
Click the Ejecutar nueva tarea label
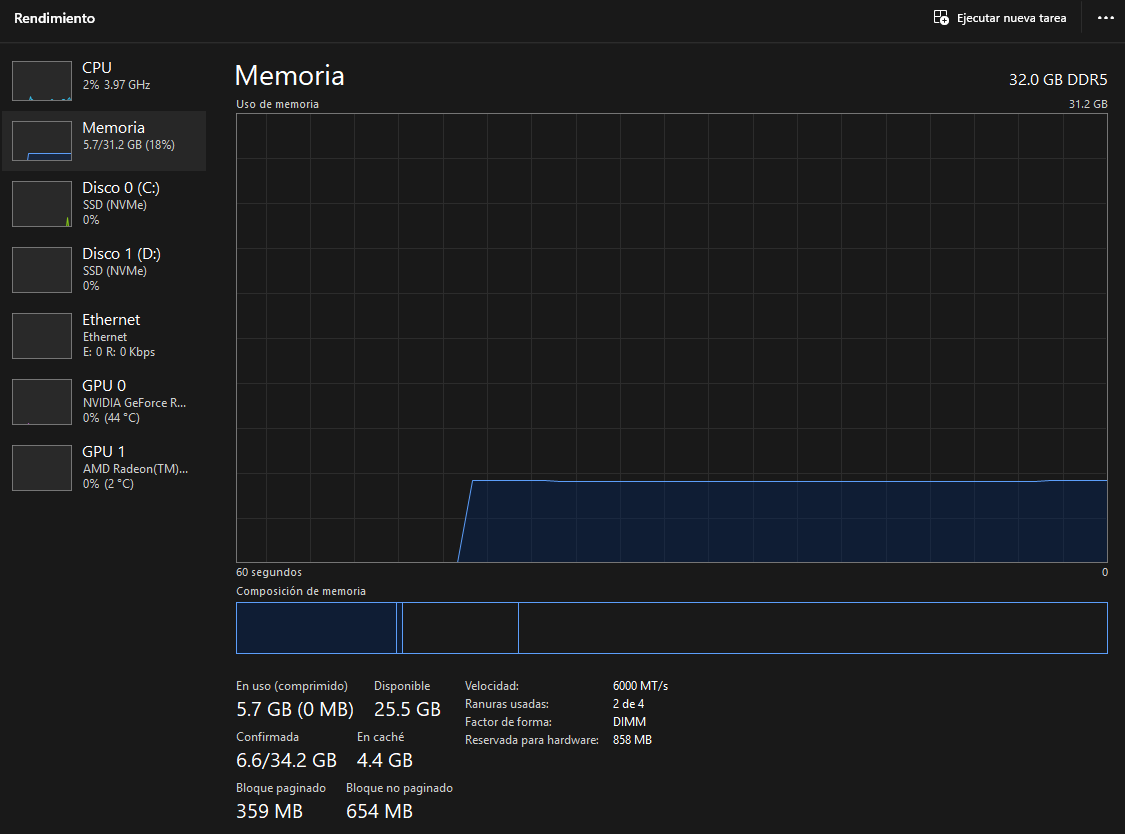click(x=1011, y=19)
